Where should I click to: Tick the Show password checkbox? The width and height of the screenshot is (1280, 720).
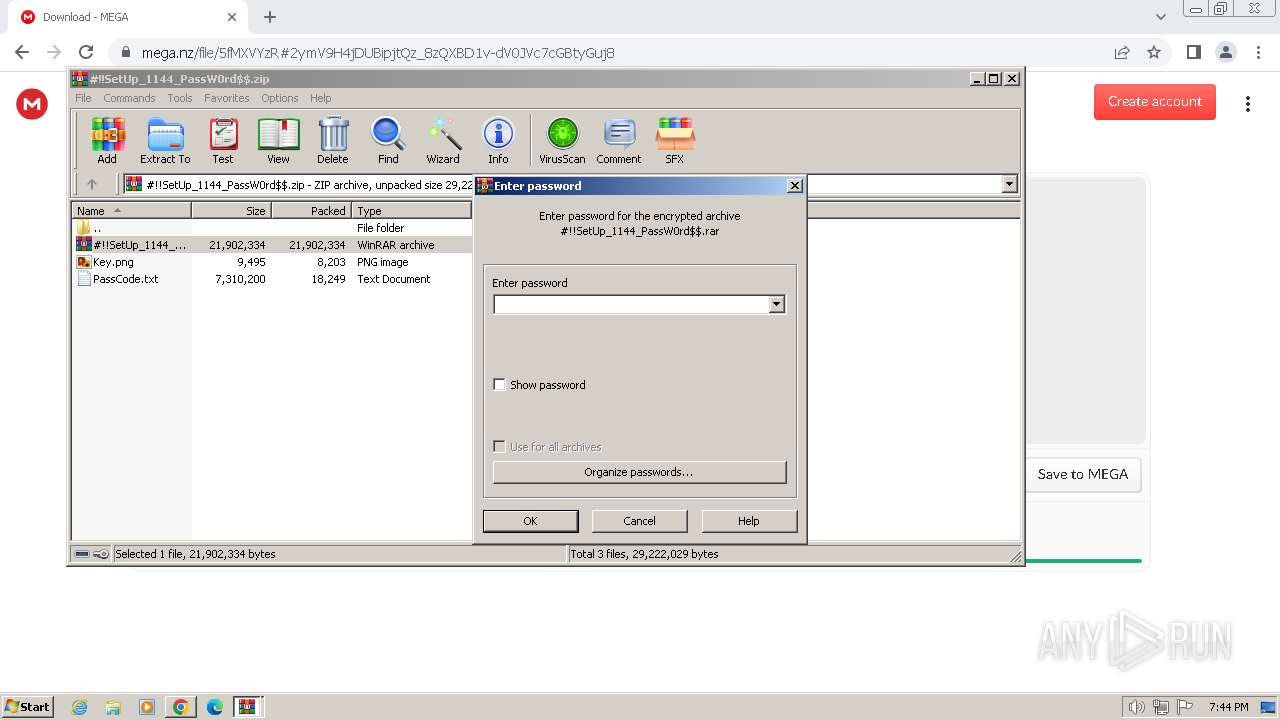499,385
